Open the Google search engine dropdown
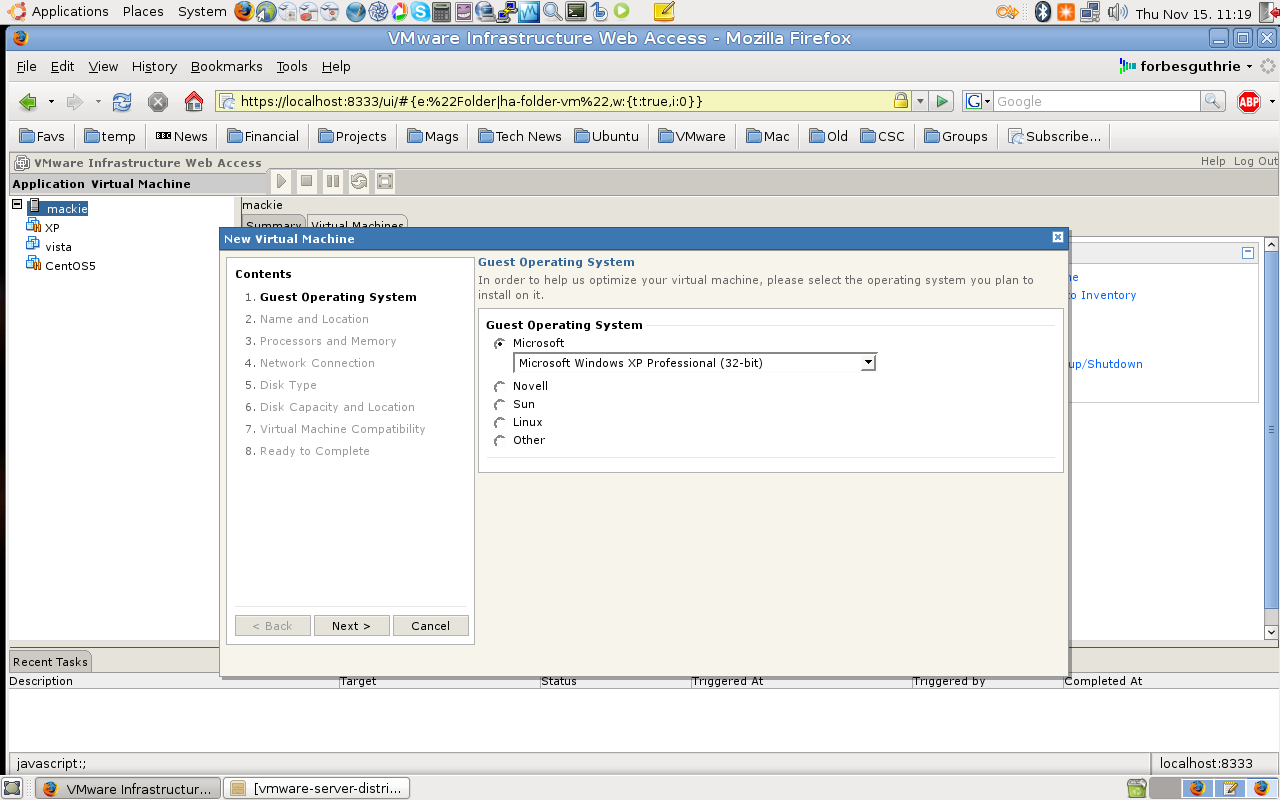Image resolution: width=1280 pixels, height=800 pixels. pyautogui.click(x=977, y=101)
